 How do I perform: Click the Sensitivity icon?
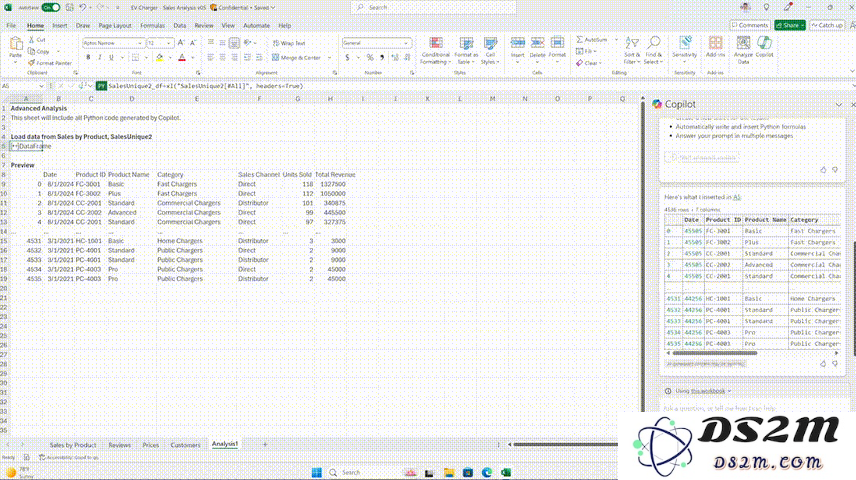685,44
